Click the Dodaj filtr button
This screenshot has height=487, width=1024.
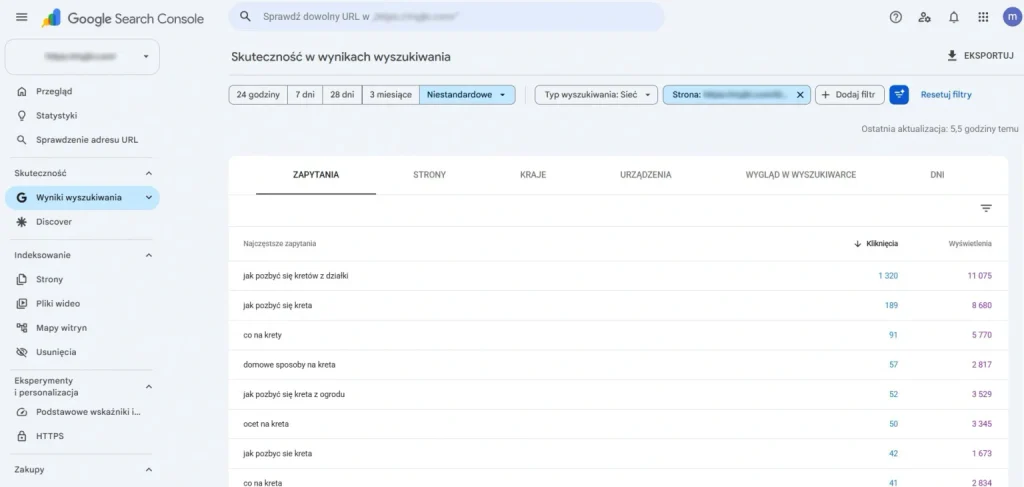850,95
